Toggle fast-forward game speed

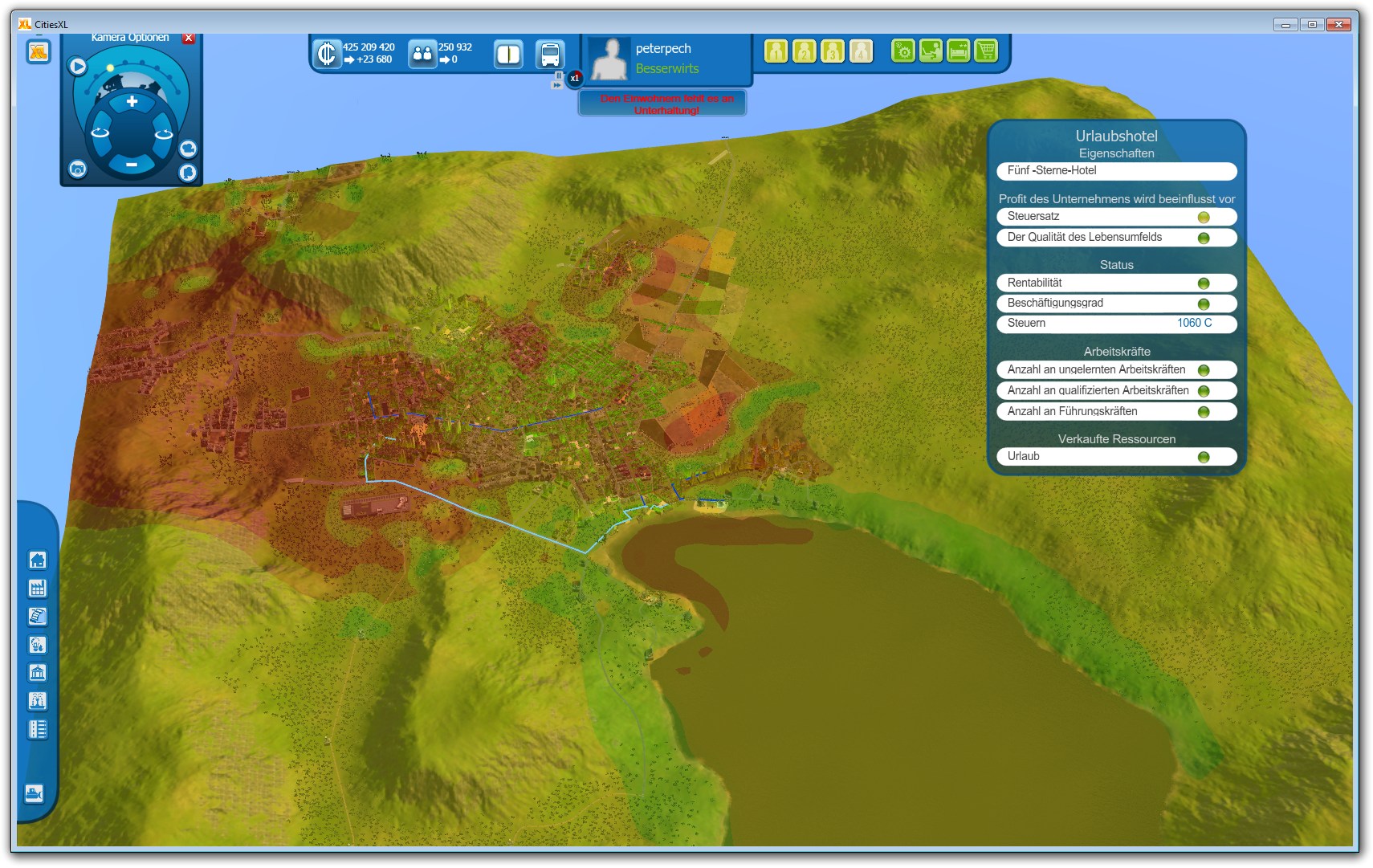tap(557, 85)
